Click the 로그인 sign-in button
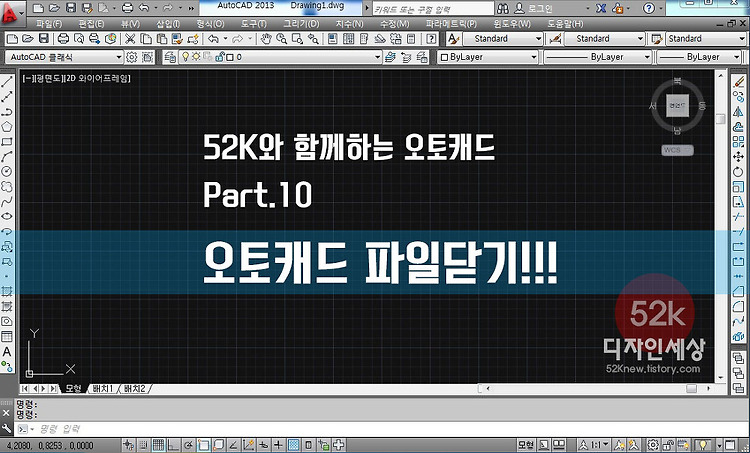Screen dimensions: 750x453 point(534,8)
